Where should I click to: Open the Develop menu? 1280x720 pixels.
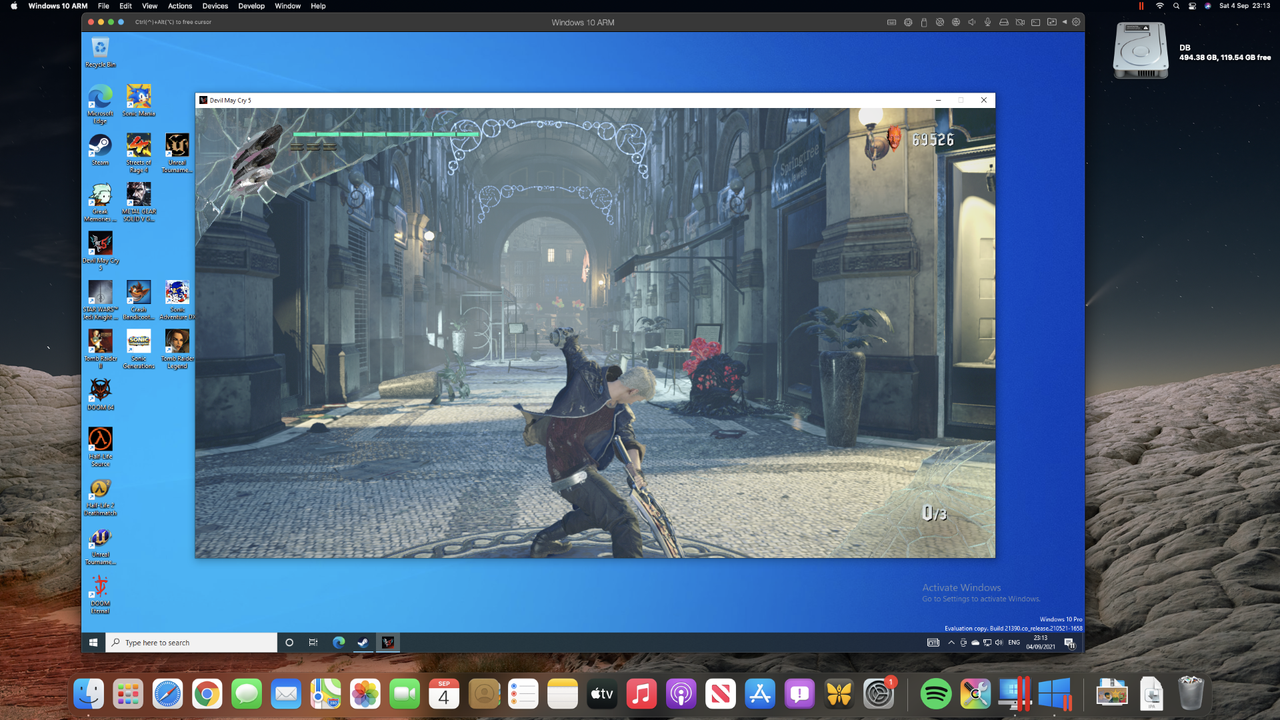coord(252,6)
